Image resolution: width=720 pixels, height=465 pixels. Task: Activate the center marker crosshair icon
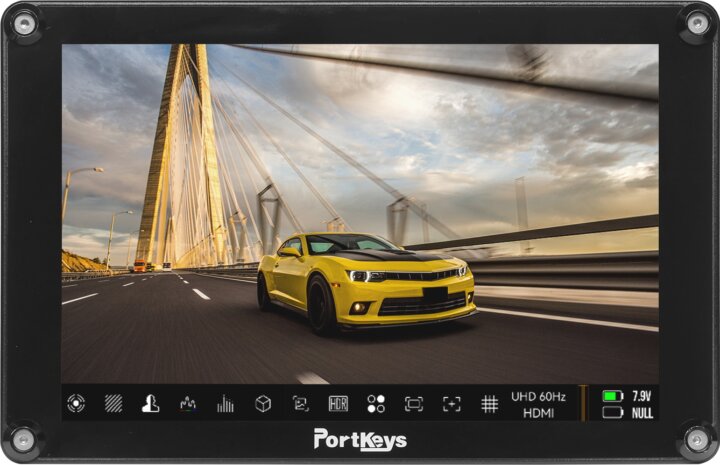[x=451, y=404]
